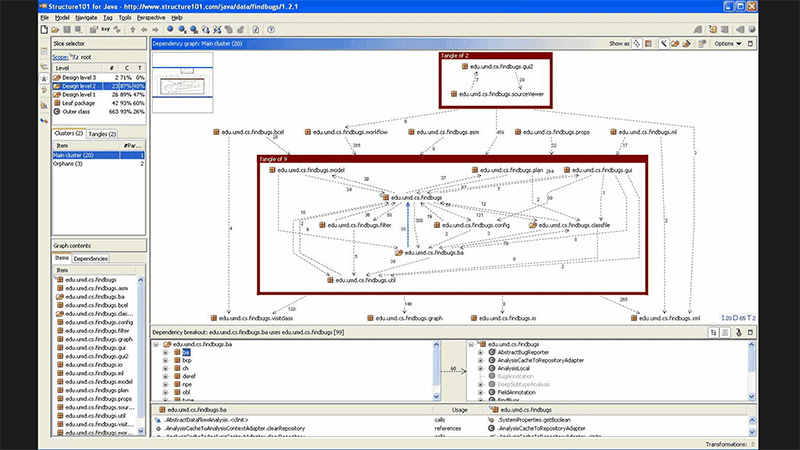Click scroll-down arrow of Graph contents list
Image resolution: width=800 pixels, height=450 pixels.
(141, 432)
